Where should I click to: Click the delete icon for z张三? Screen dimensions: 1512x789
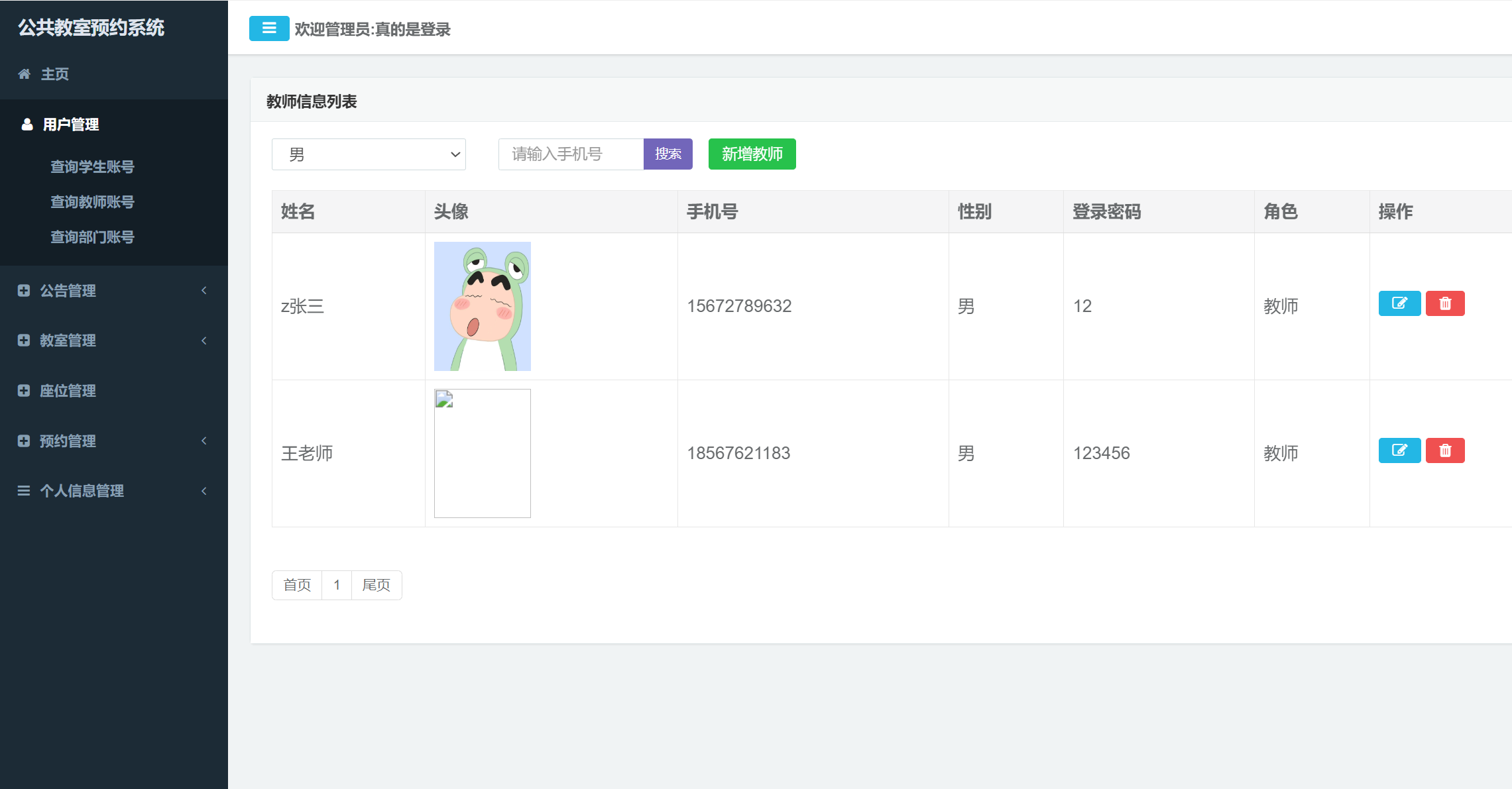click(1445, 303)
